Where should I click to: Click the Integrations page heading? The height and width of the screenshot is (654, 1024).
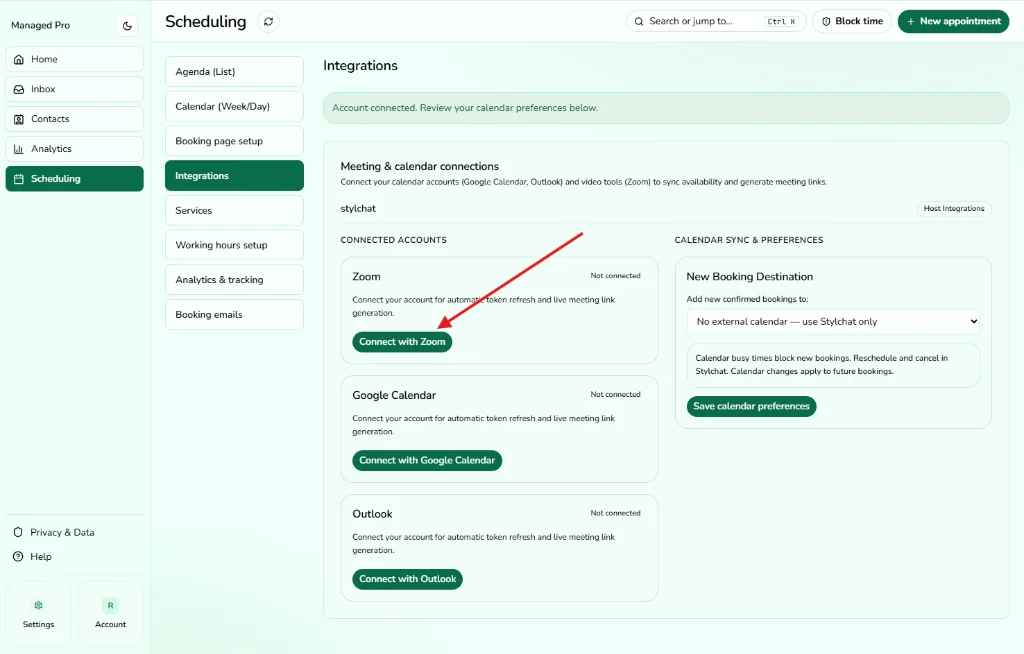point(360,66)
